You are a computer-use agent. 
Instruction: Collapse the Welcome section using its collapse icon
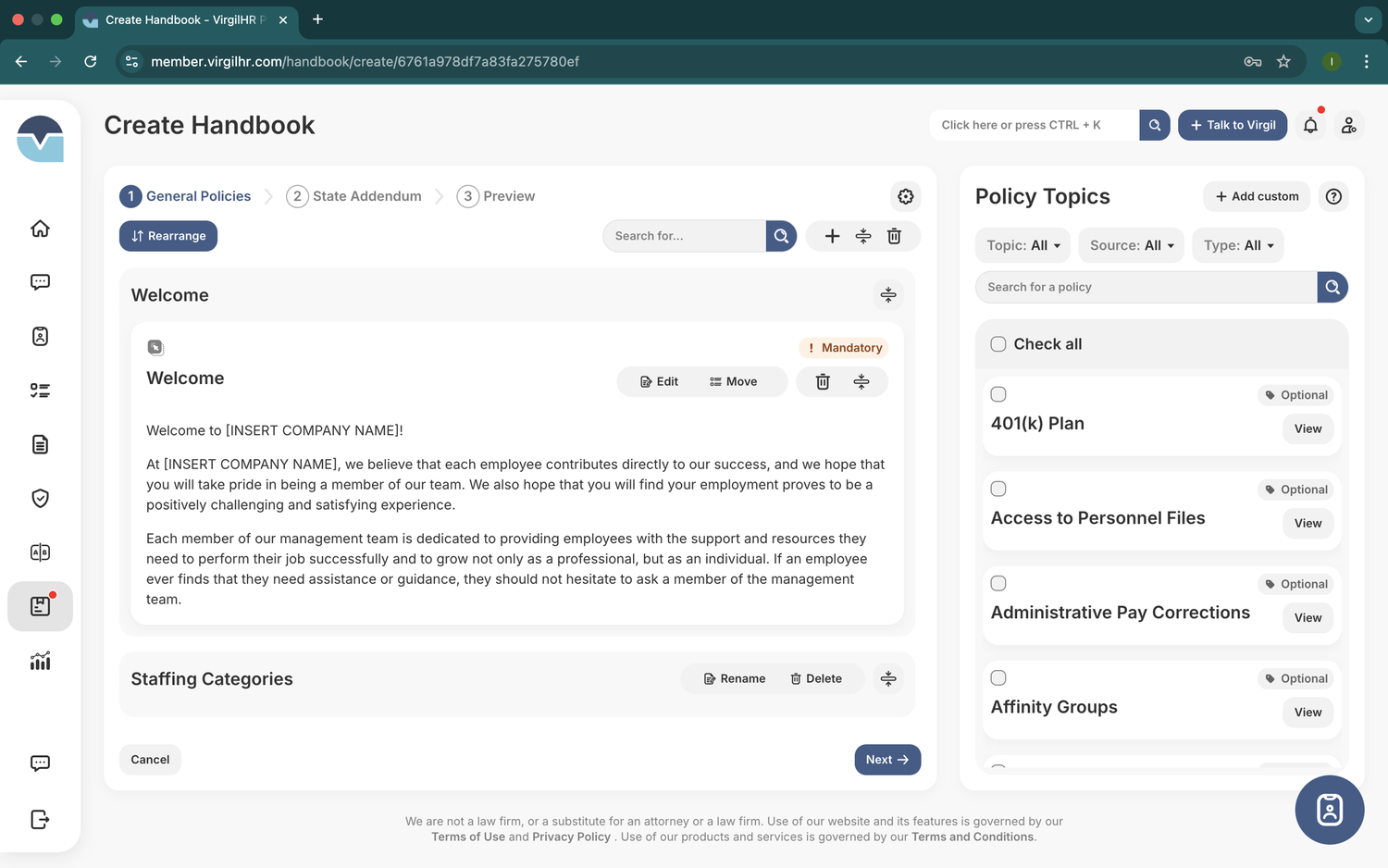point(888,294)
